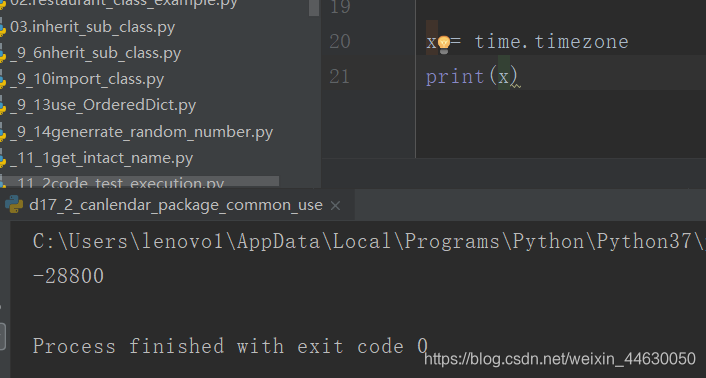
Task: Open _9_10import_class.py file
Action: (86, 79)
